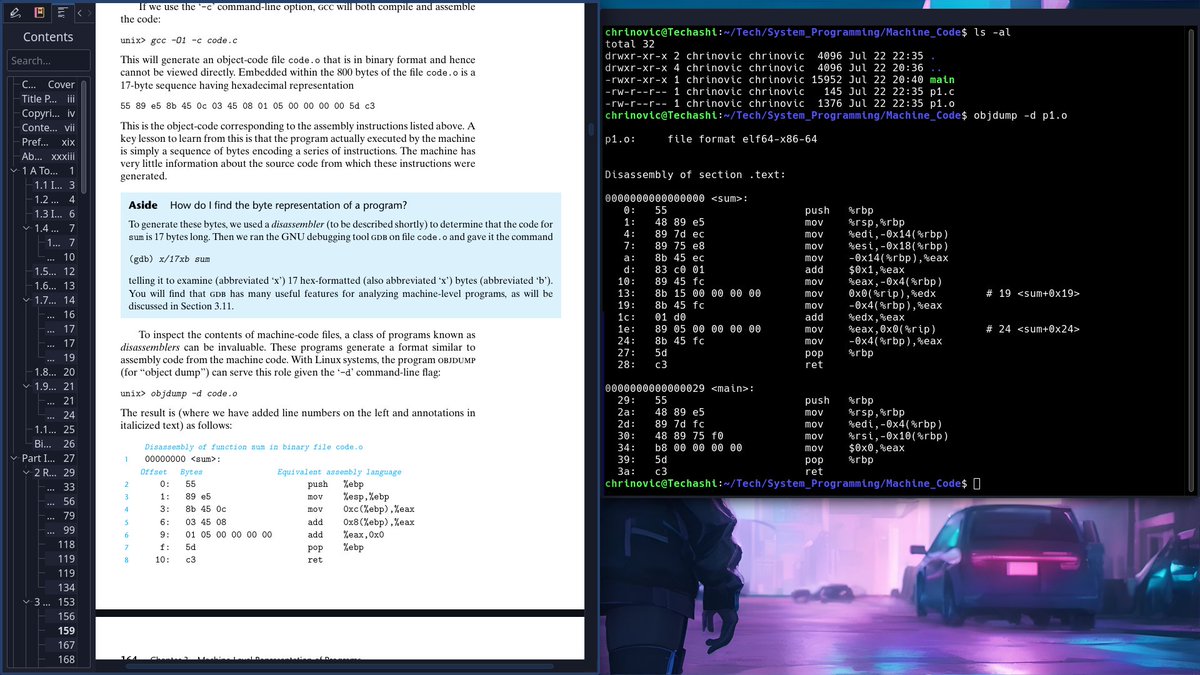Image resolution: width=1200 pixels, height=675 pixels.
Task: Jump to section '1.2 ... 4'
Action: (x=55, y=200)
